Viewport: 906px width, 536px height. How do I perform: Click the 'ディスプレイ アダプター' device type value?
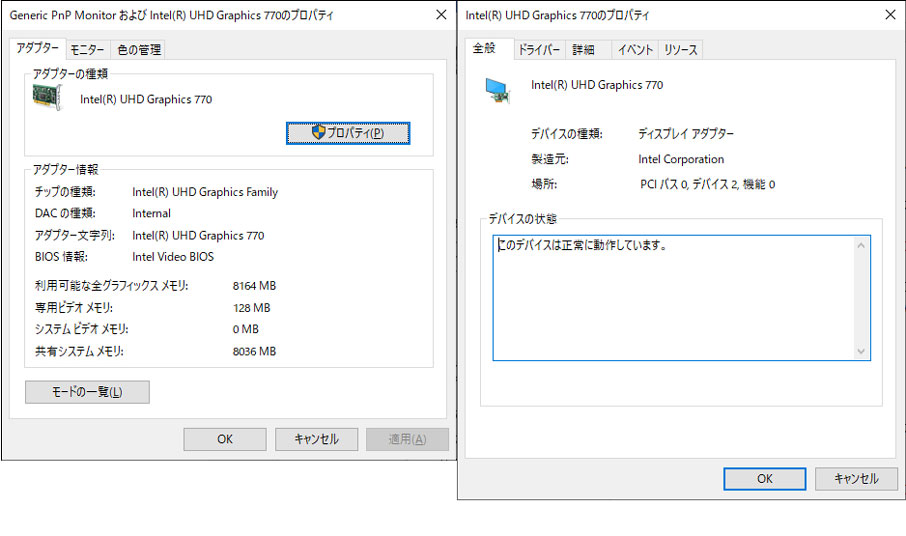(686, 133)
